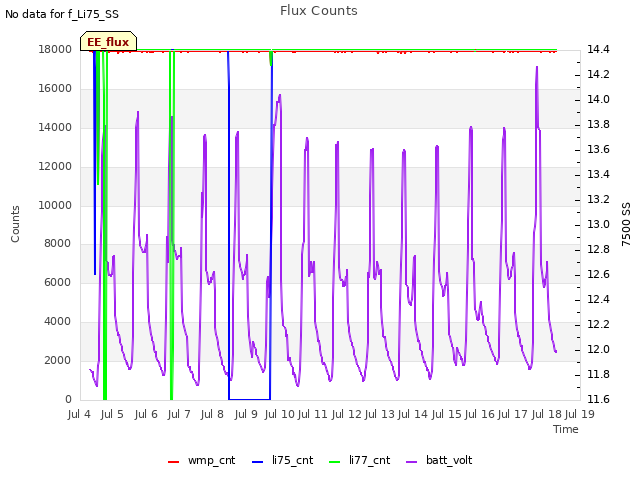Click the 14.4 right axis tick label
This screenshot has width=640, height=480.
598,49
